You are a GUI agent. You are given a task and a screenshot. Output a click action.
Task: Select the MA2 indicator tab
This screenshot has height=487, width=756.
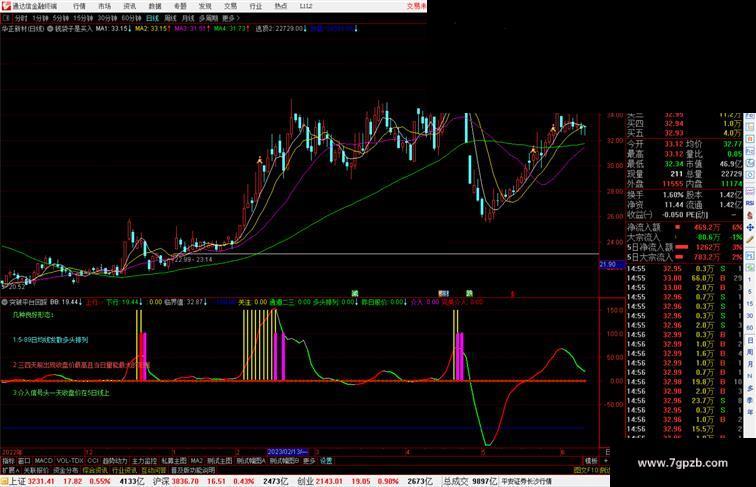point(196,461)
